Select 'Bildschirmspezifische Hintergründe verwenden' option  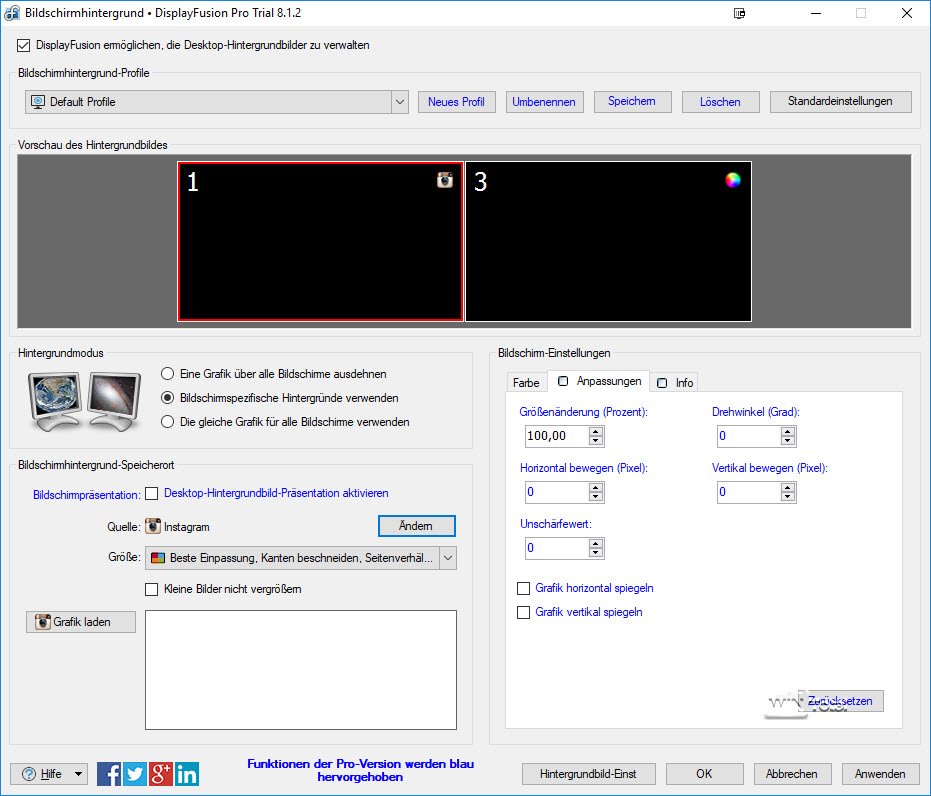point(167,398)
